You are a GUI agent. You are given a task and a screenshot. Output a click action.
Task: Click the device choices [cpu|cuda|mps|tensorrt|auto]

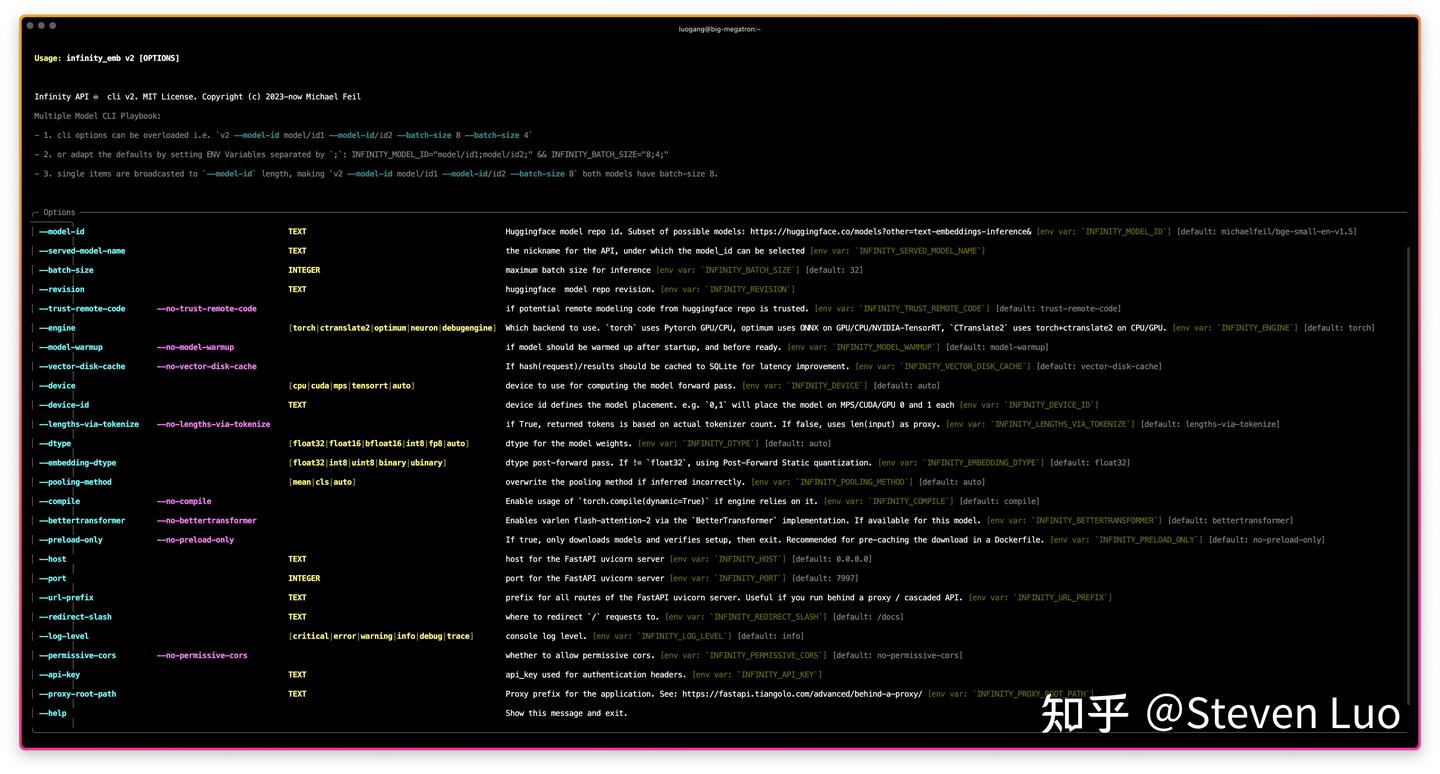click(350, 385)
